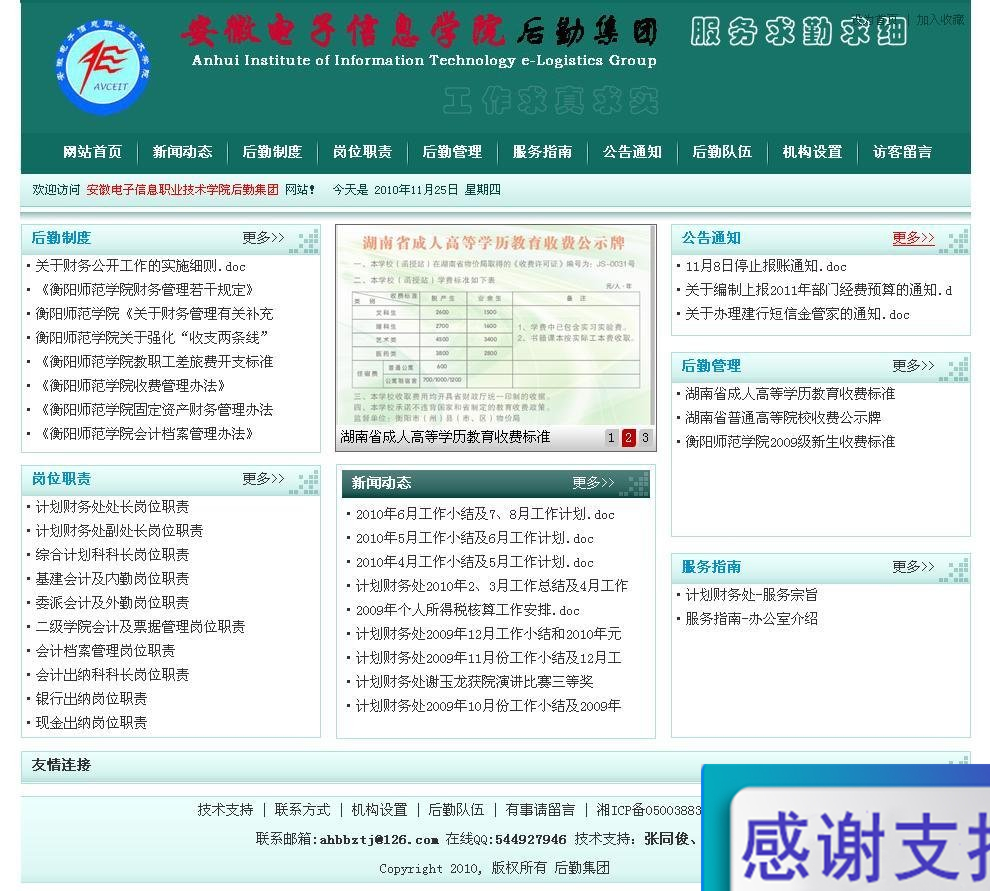Open 2010年4月工作小结及5月工作计划.doc
The width and height of the screenshot is (990, 891).
tap(475, 562)
